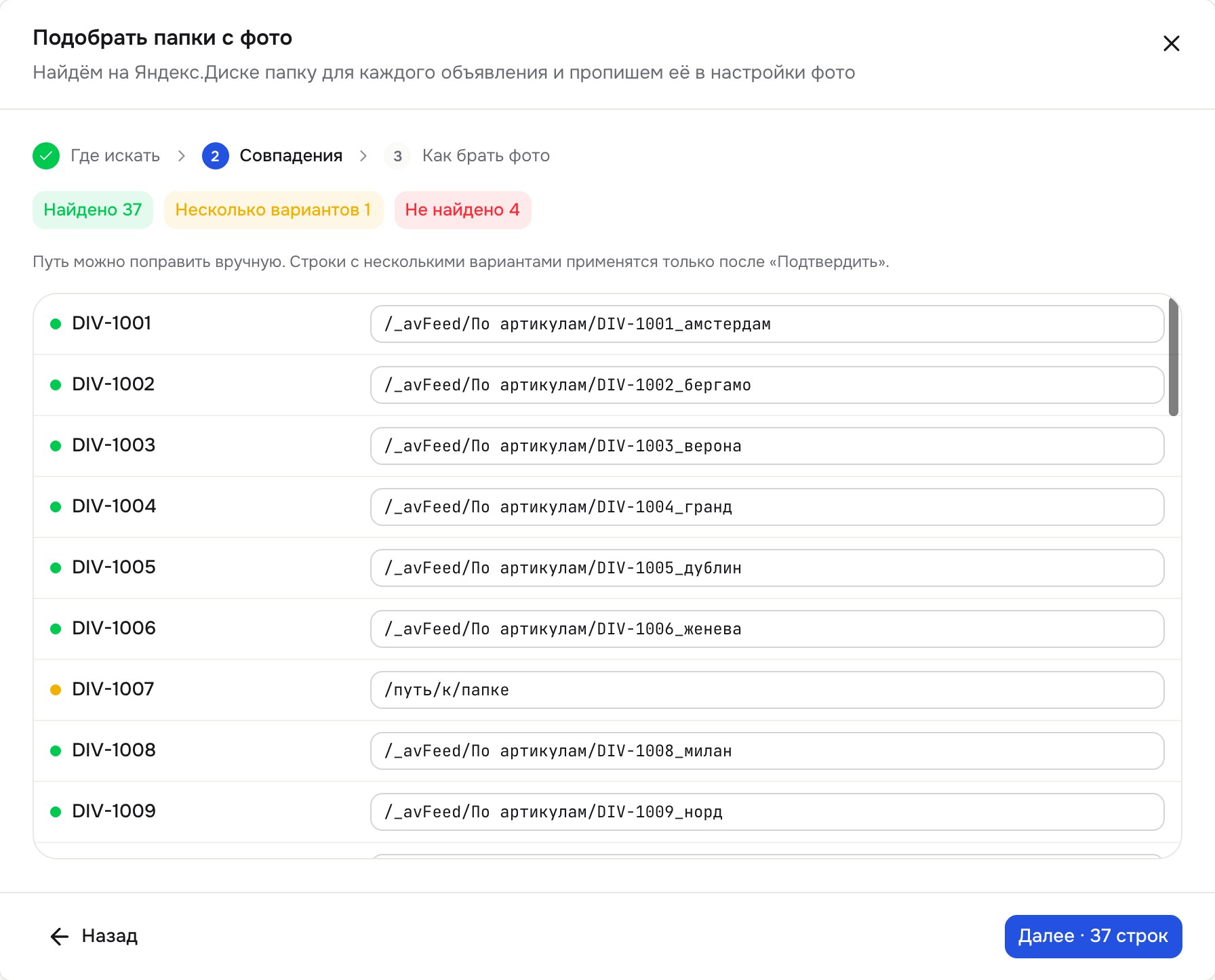Edit the path field for DIV-1008

click(767, 751)
